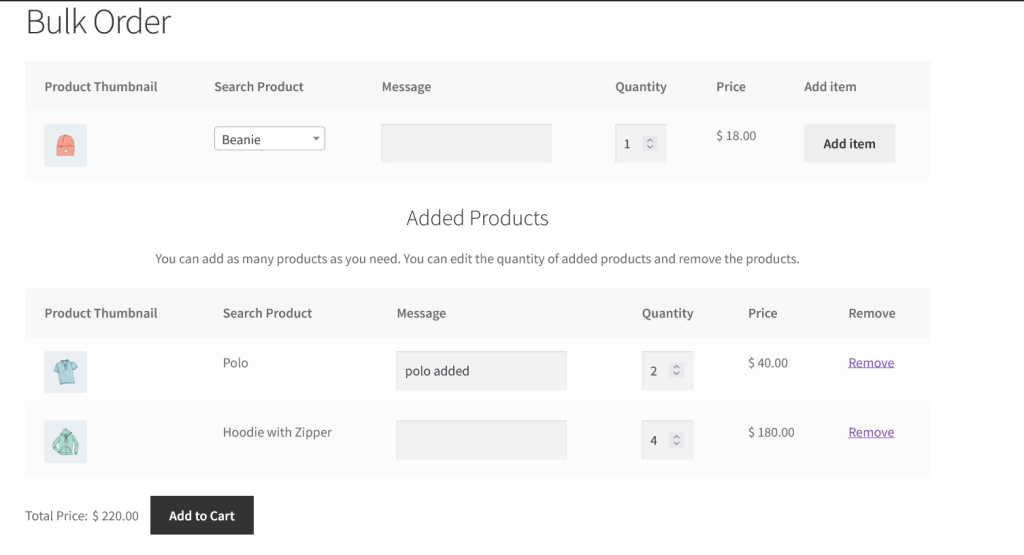Click the Hoodie with Zipper thumbnail

point(65,441)
